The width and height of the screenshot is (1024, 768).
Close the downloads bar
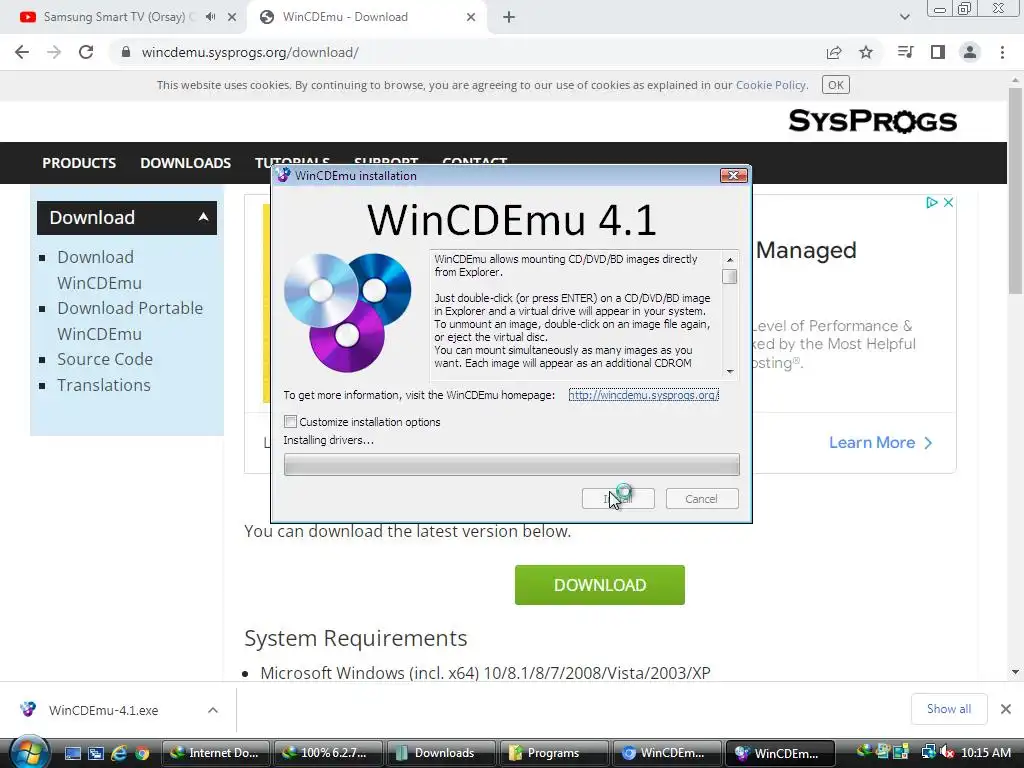click(1006, 709)
